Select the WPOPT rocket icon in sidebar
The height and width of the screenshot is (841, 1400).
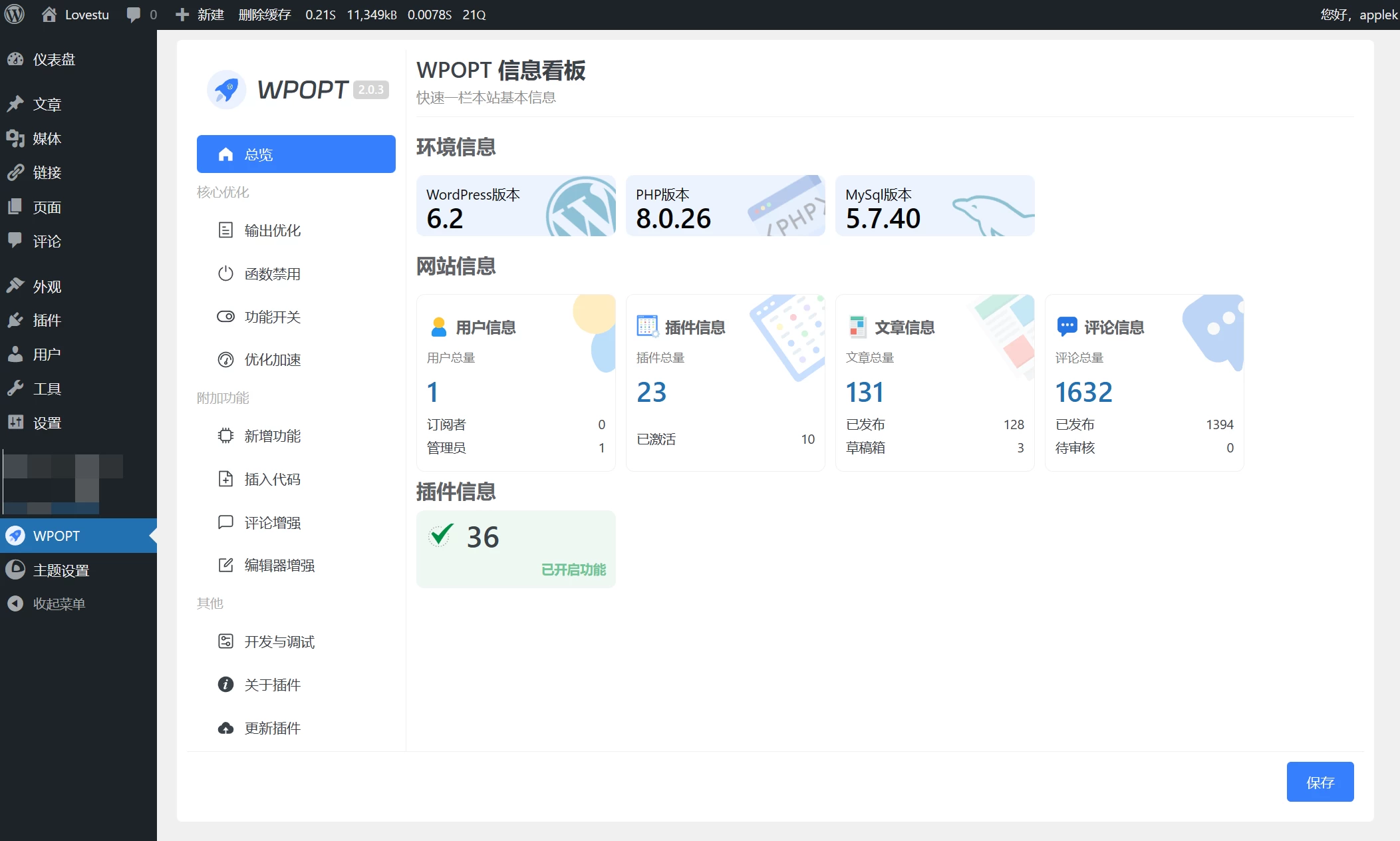click(15, 536)
